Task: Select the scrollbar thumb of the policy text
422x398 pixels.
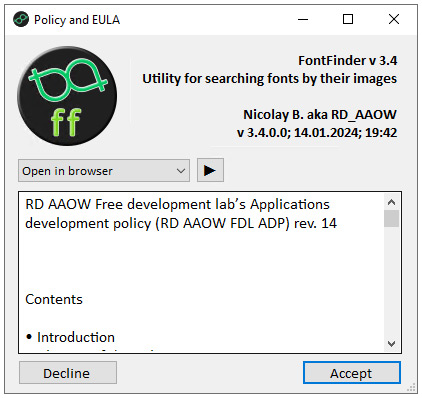Action: click(x=391, y=218)
